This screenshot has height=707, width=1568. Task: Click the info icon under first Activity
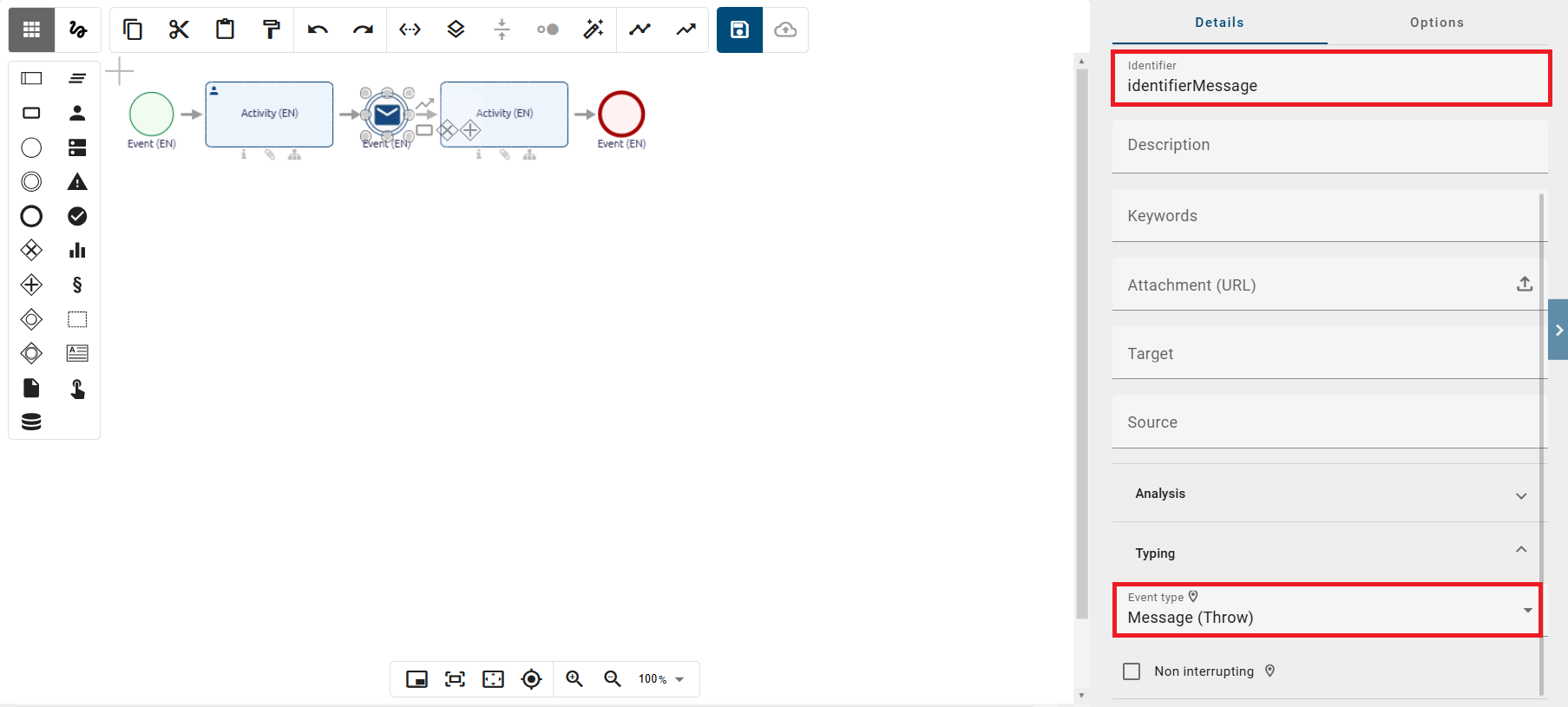click(244, 154)
